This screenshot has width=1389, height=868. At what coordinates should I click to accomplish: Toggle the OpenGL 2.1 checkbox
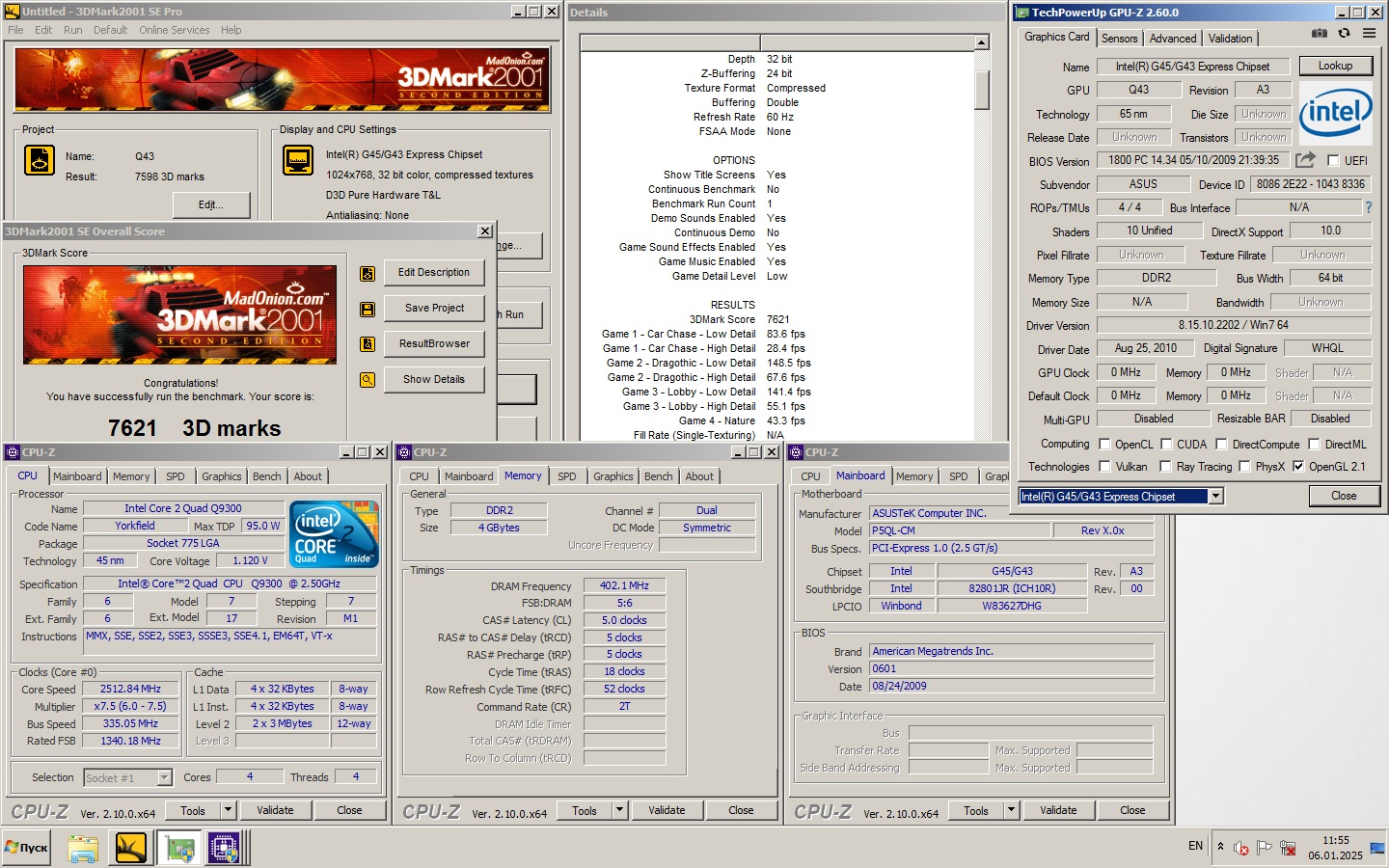click(1298, 466)
